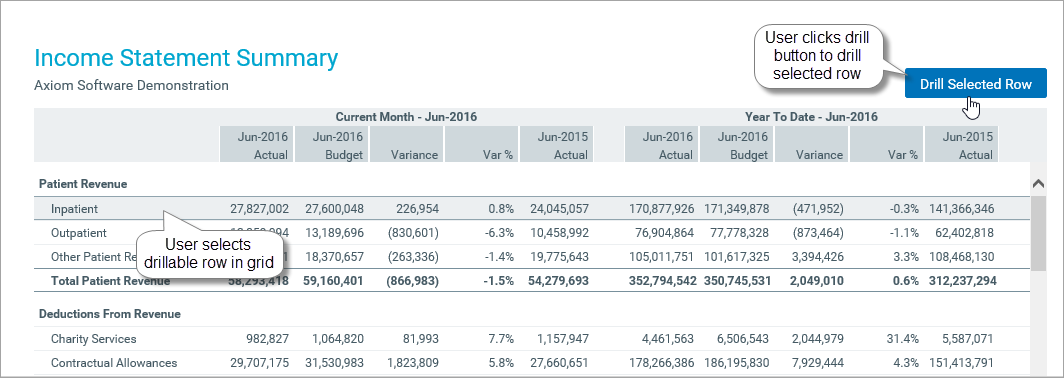Click the Year To Date Var % column header
The image size is (1064, 378).
(x=886, y=145)
